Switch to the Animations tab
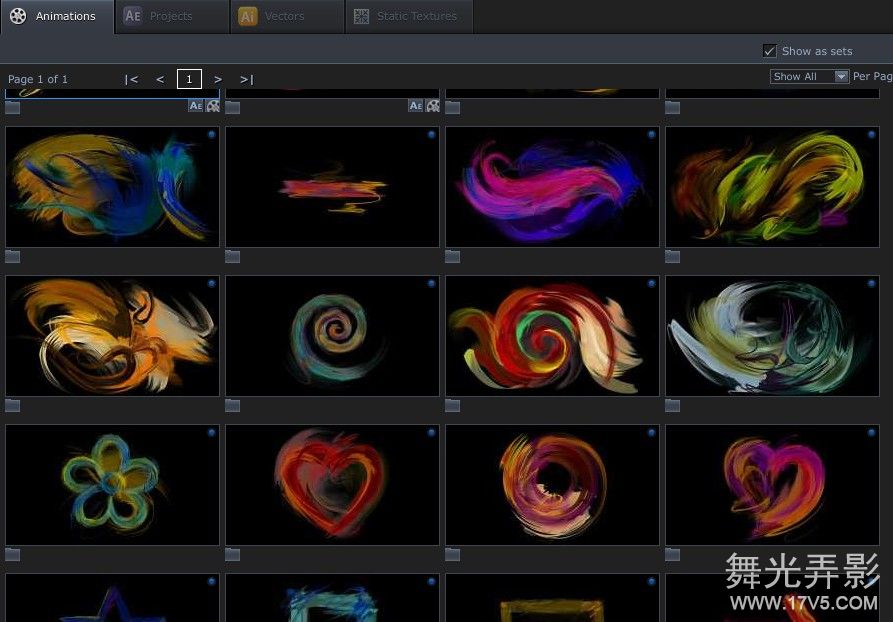The width and height of the screenshot is (893, 622). pos(57,17)
